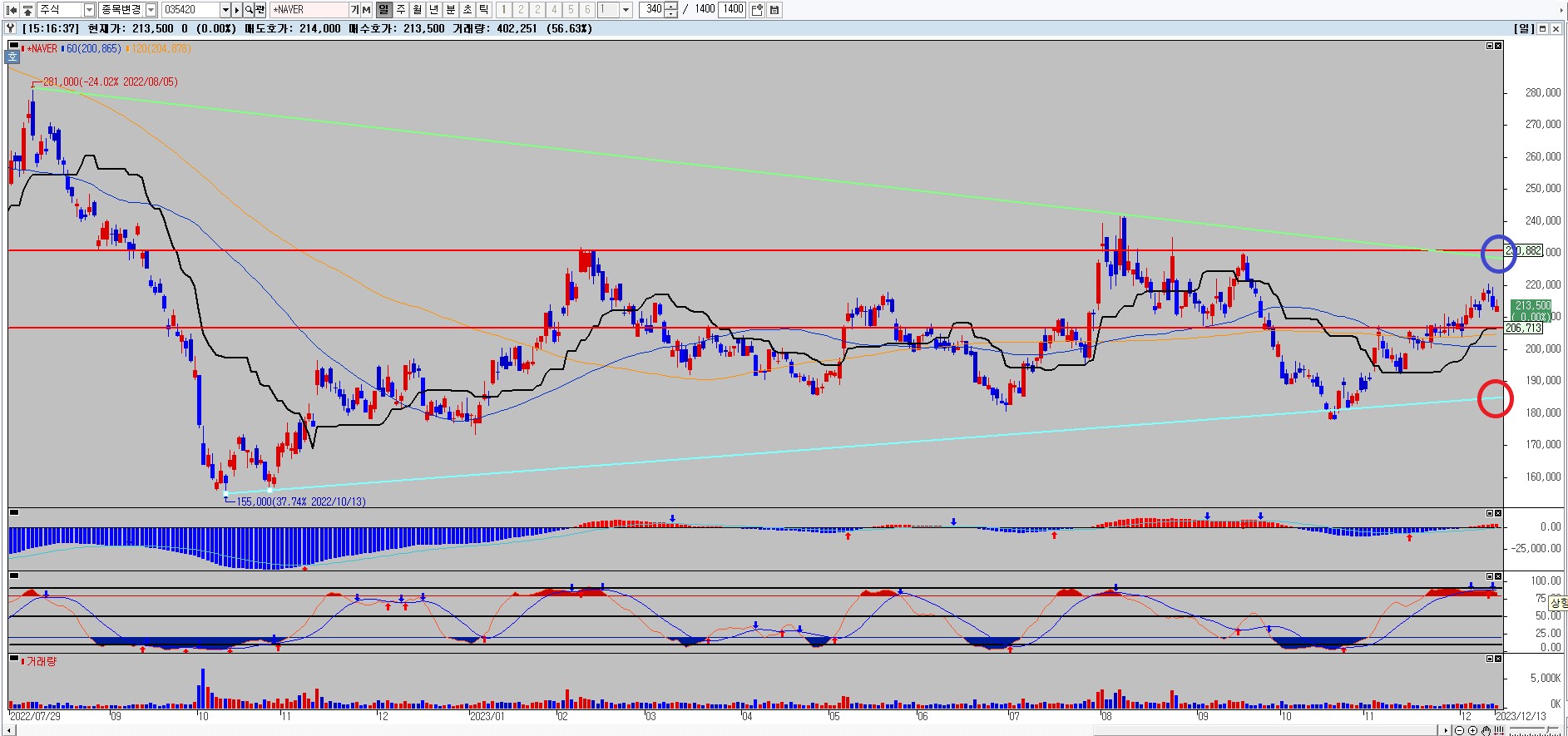Decrease the 340 bar count with the down arrow
Screen dimensions: 1568x736
671,14
